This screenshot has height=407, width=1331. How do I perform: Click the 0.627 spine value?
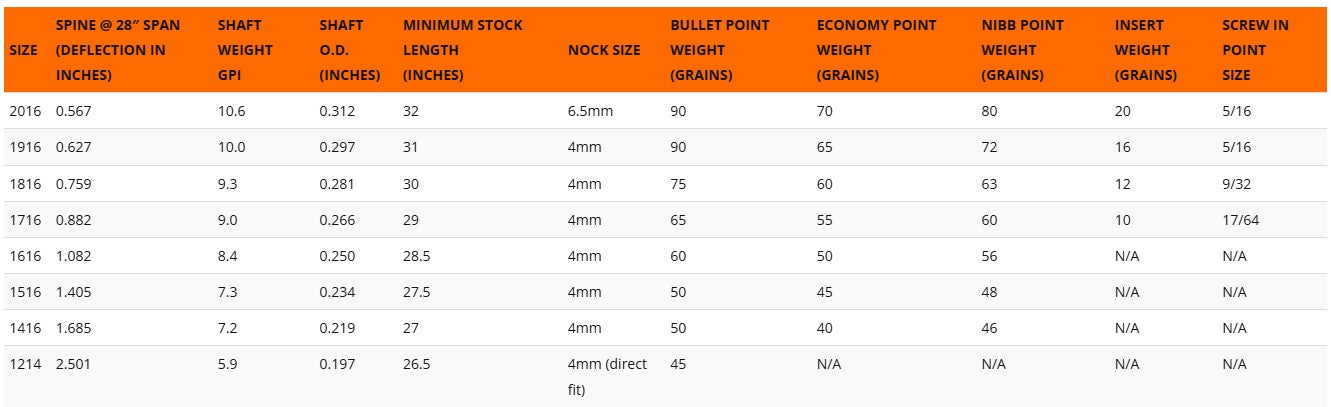tap(74, 147)
